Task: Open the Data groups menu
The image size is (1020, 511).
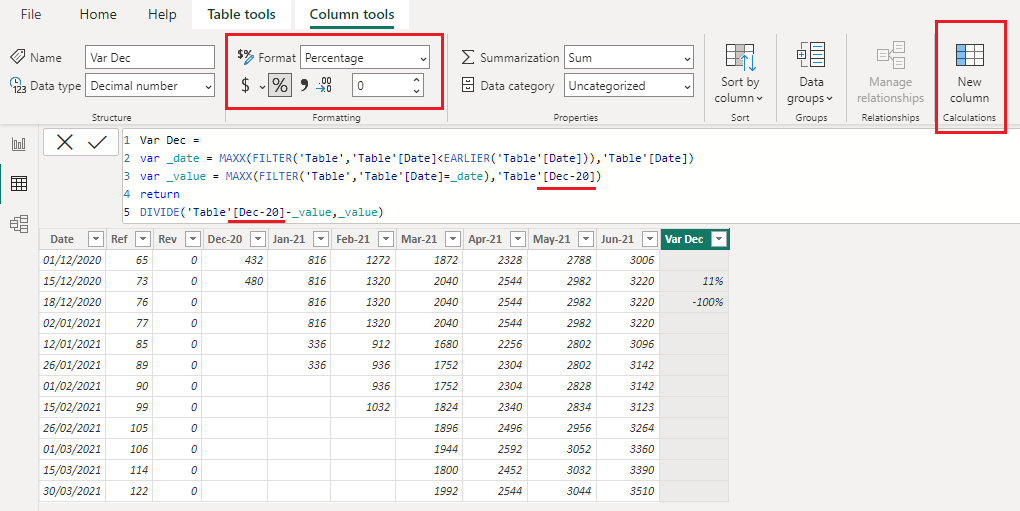Action: pos(811,73)
